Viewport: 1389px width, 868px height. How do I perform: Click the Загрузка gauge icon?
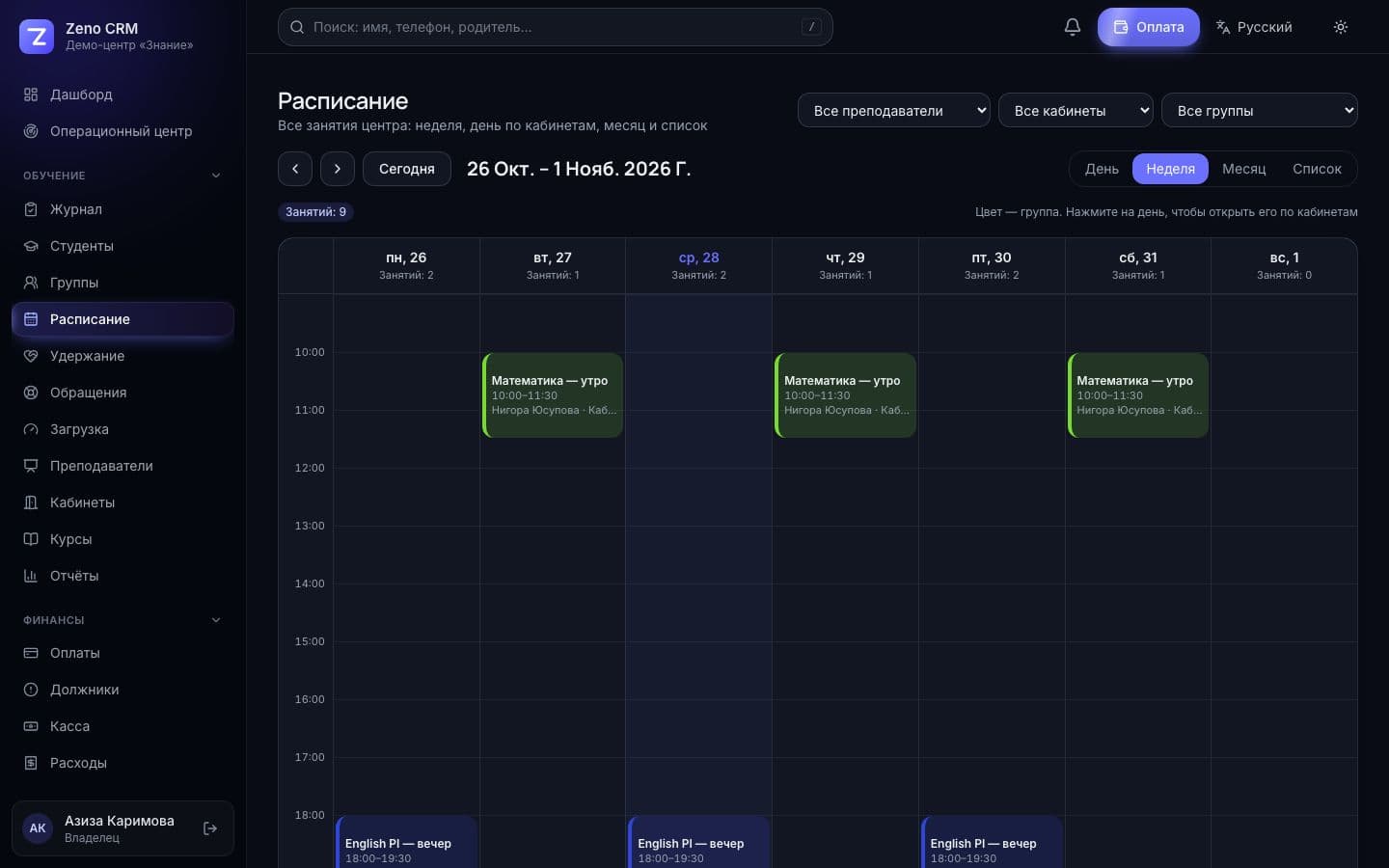point(31,429)
